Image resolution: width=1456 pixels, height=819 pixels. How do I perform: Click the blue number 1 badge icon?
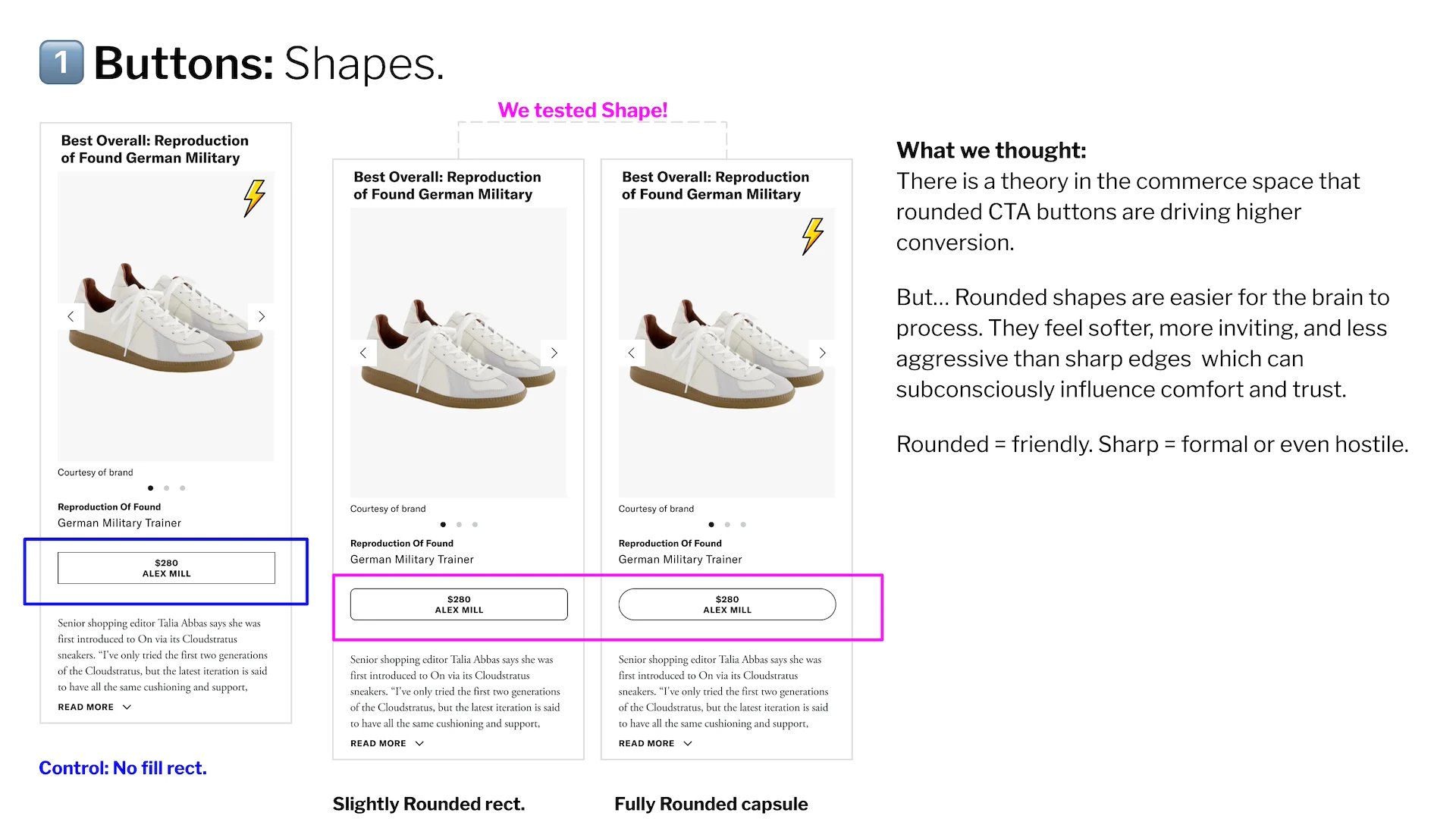click(61, 62)
